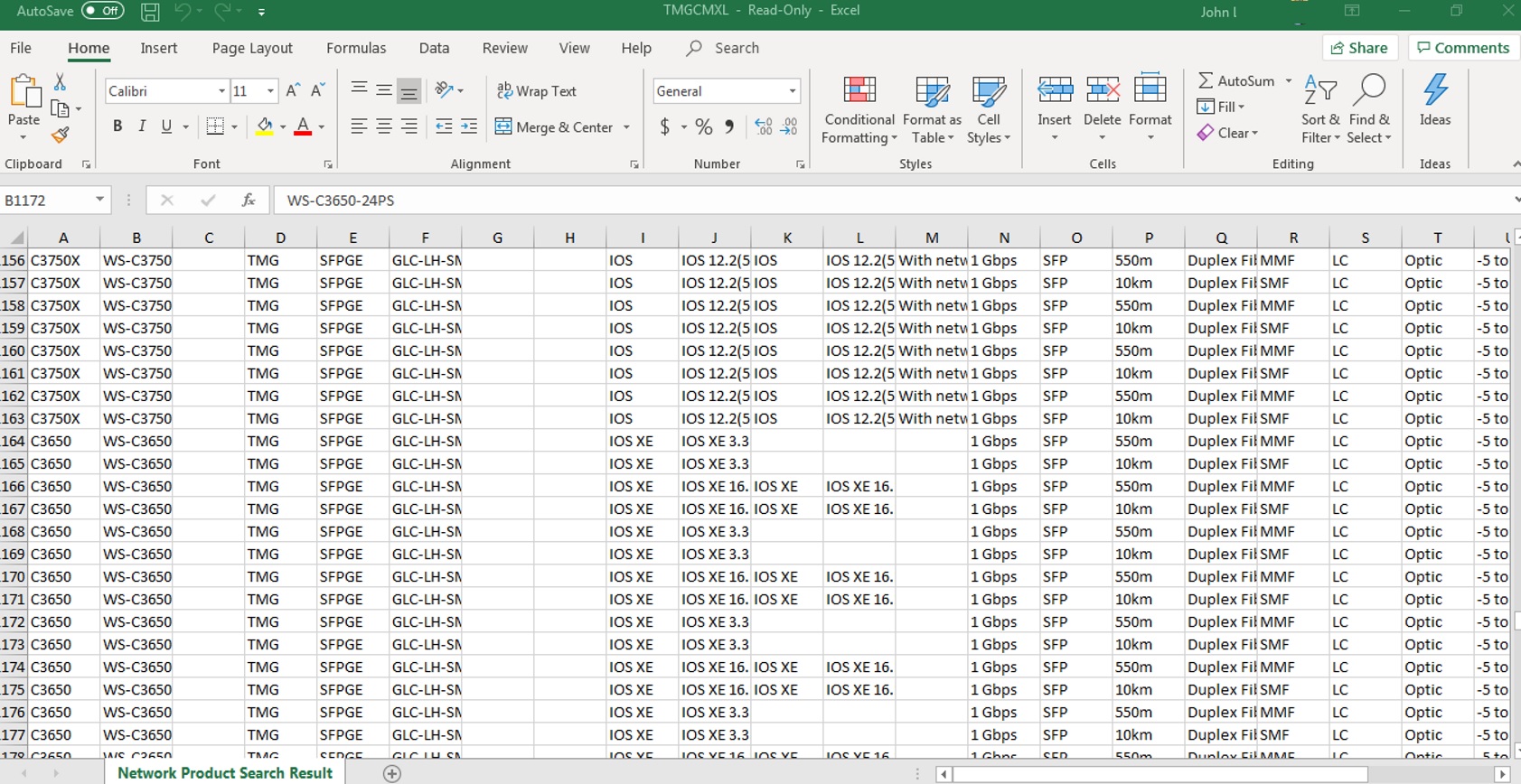Open the File menu
Image resolution: width=1521 pixels, height=784 pixels.
pos(21,48)
